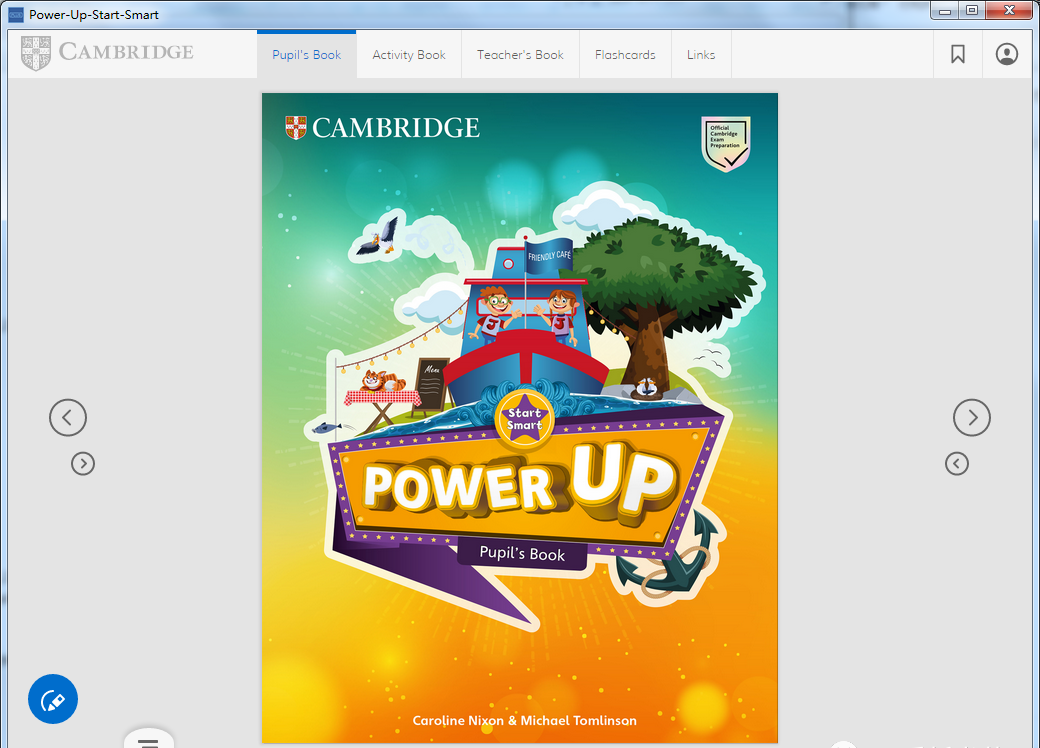Close the Power-Up-Start-Smart window
This screenshot has height=748, width=1040.
click(x=1009, y=11)
